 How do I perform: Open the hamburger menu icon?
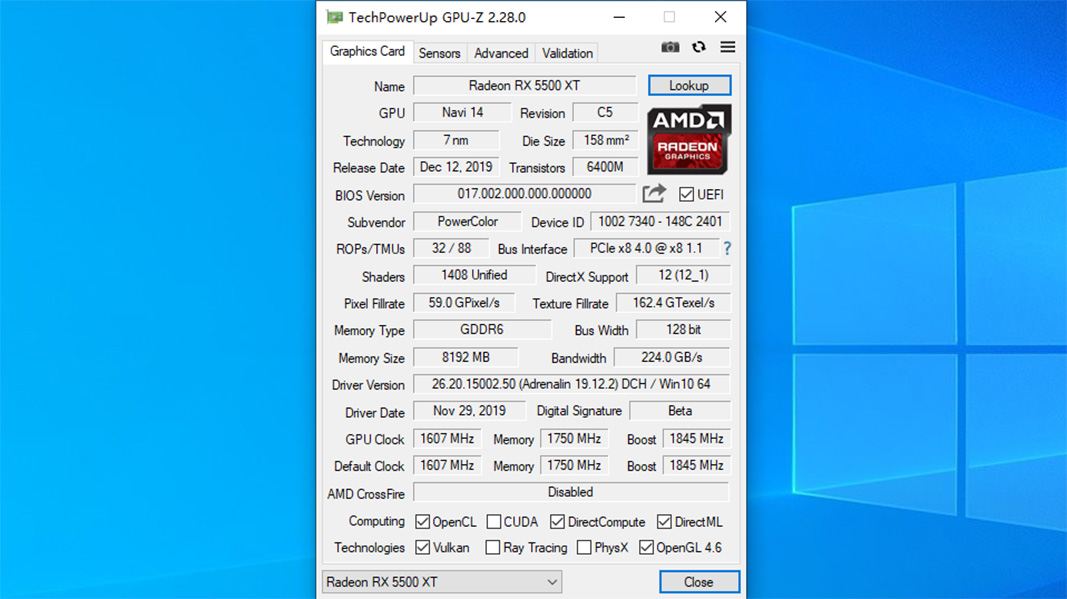[727, 47]
